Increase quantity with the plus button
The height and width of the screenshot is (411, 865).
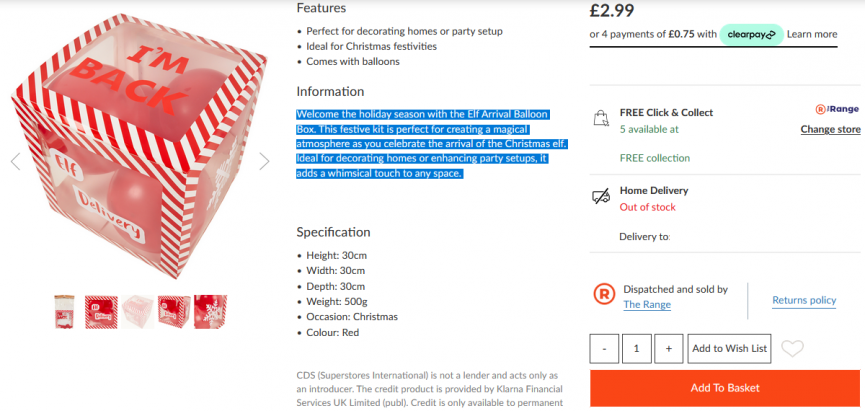669,348
